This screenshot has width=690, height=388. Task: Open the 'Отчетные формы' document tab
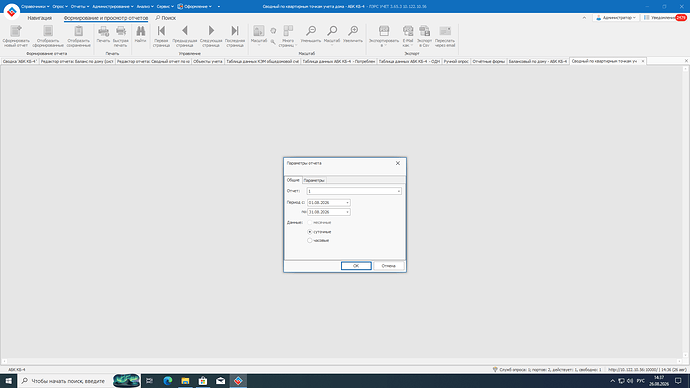488,61
